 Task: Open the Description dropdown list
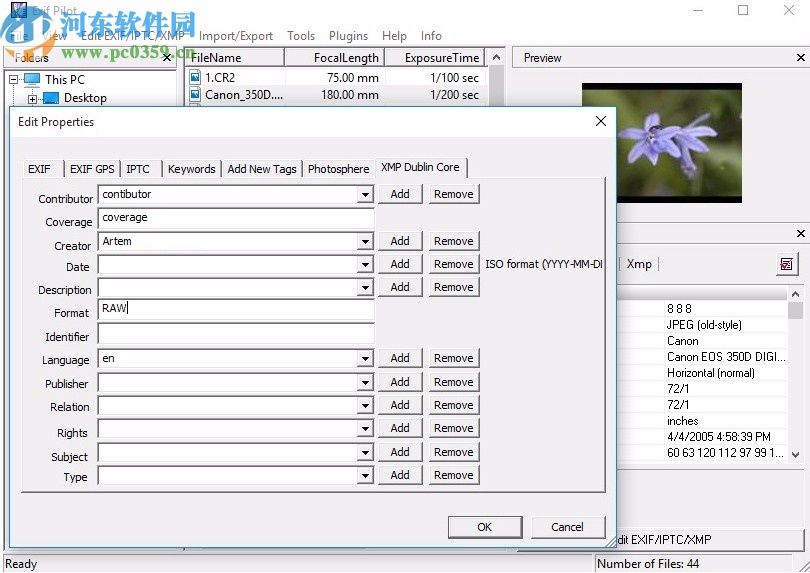[365, 287]
